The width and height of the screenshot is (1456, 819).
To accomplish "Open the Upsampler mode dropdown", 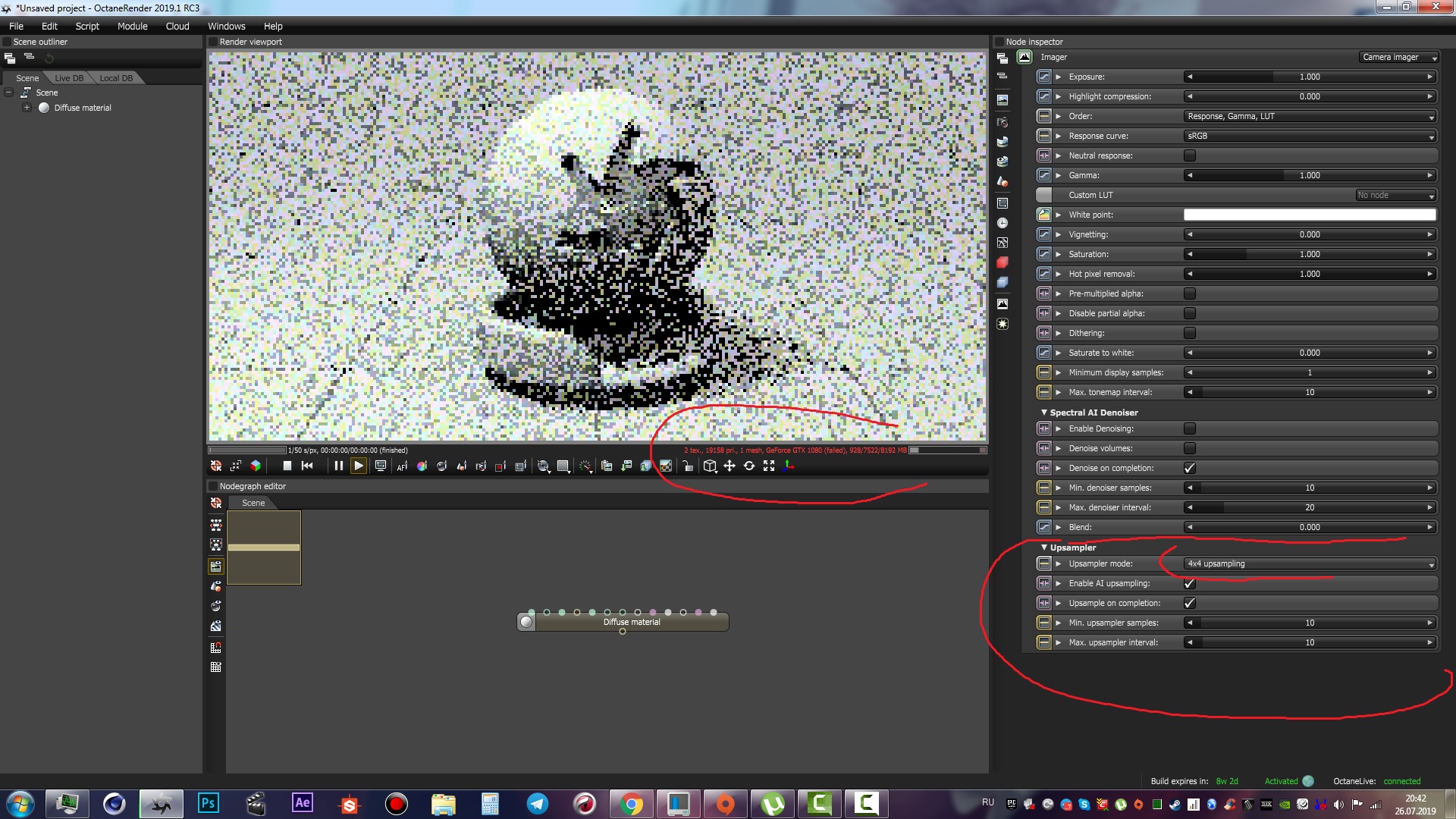I will (1310, 563).
